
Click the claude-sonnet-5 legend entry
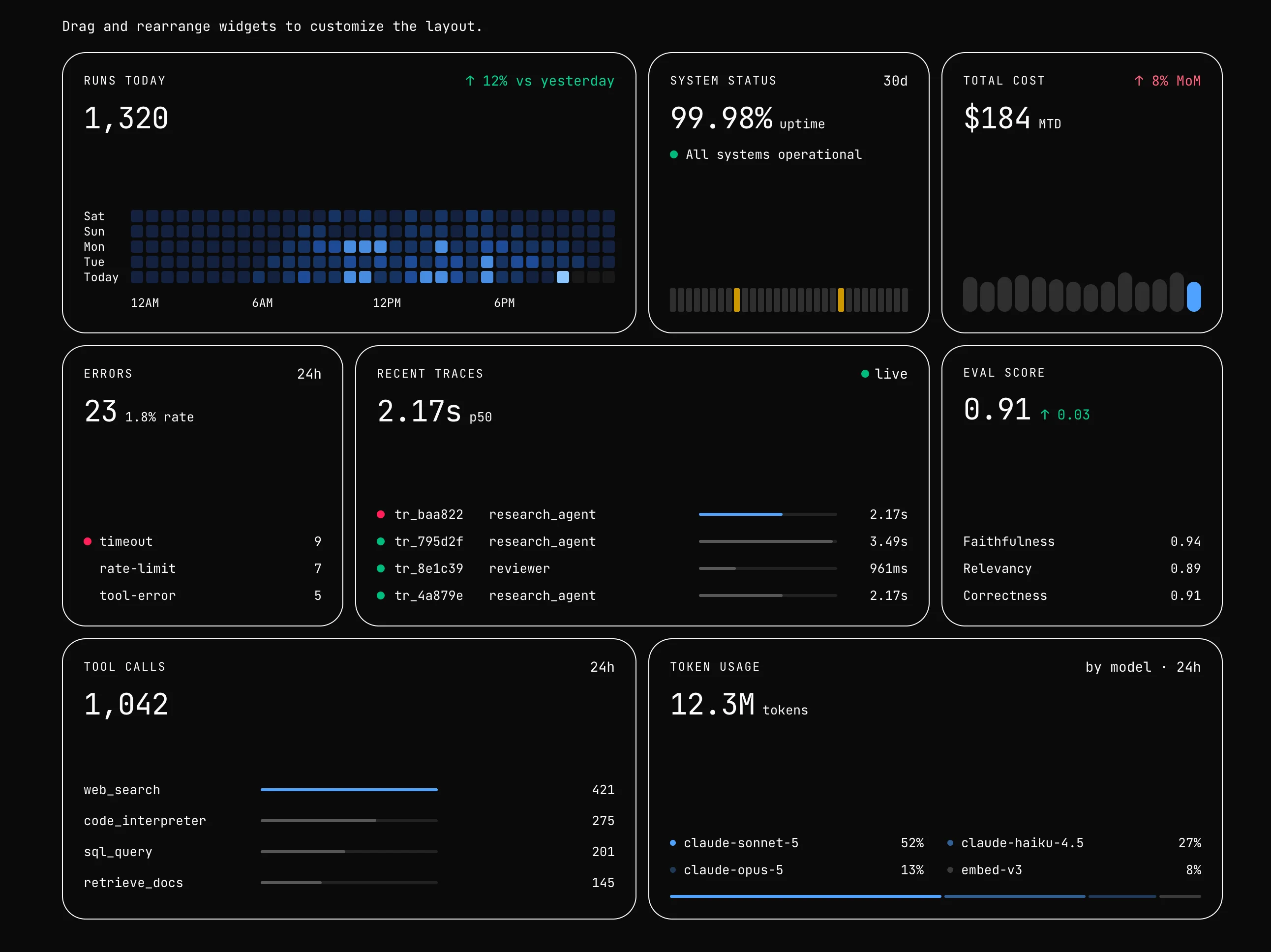point(796,843)
